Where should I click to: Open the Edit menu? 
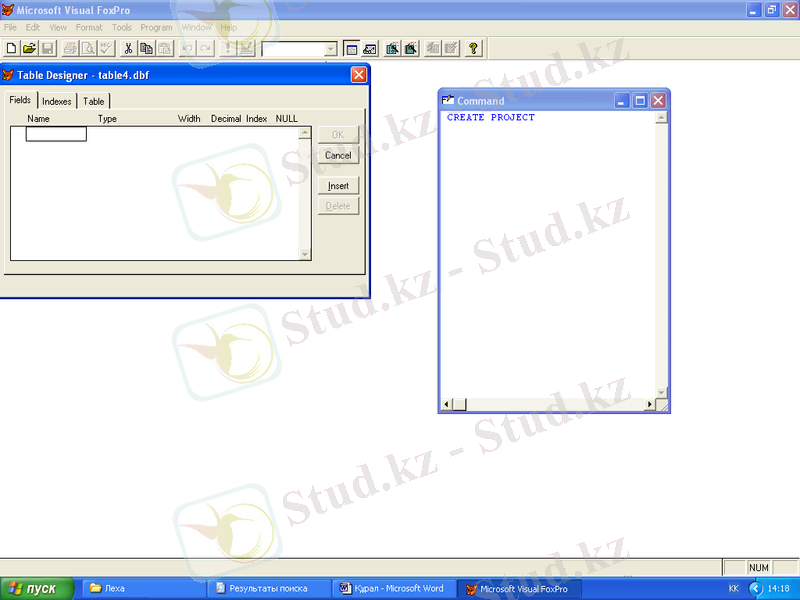pos(33,28)
